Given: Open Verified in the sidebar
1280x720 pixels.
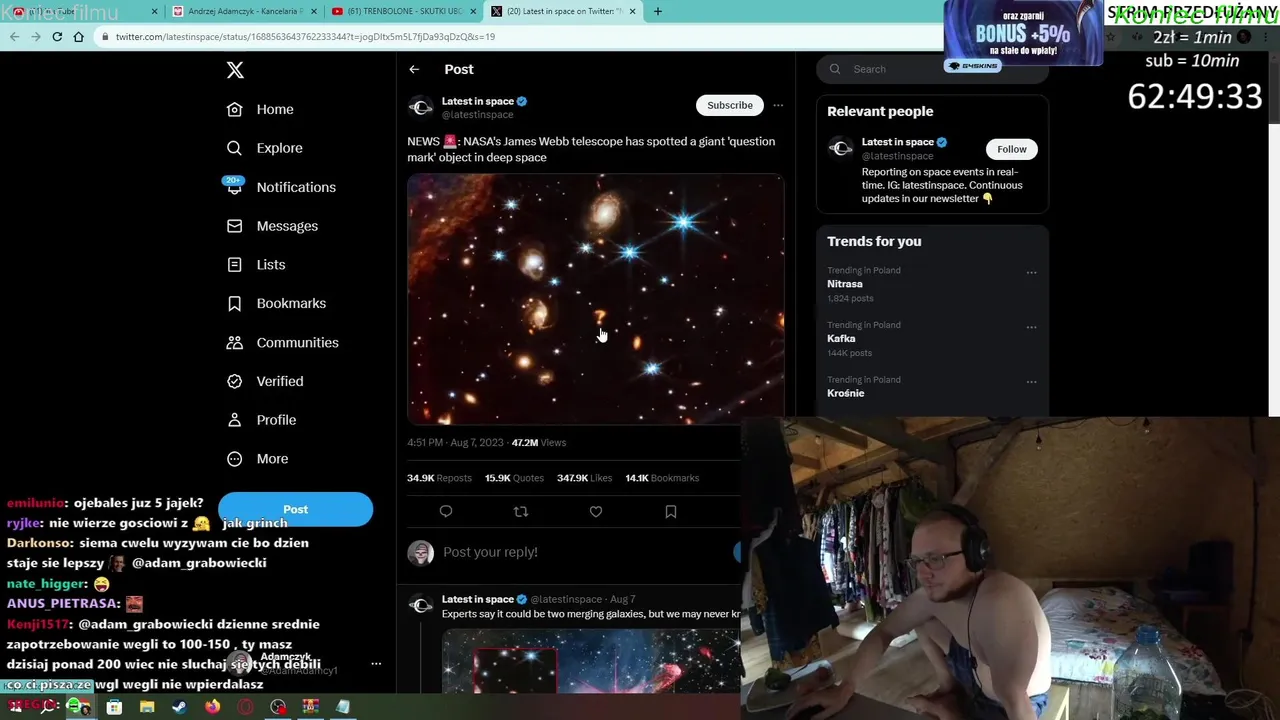Looking at the screenshot, I should tap(265, 381).
